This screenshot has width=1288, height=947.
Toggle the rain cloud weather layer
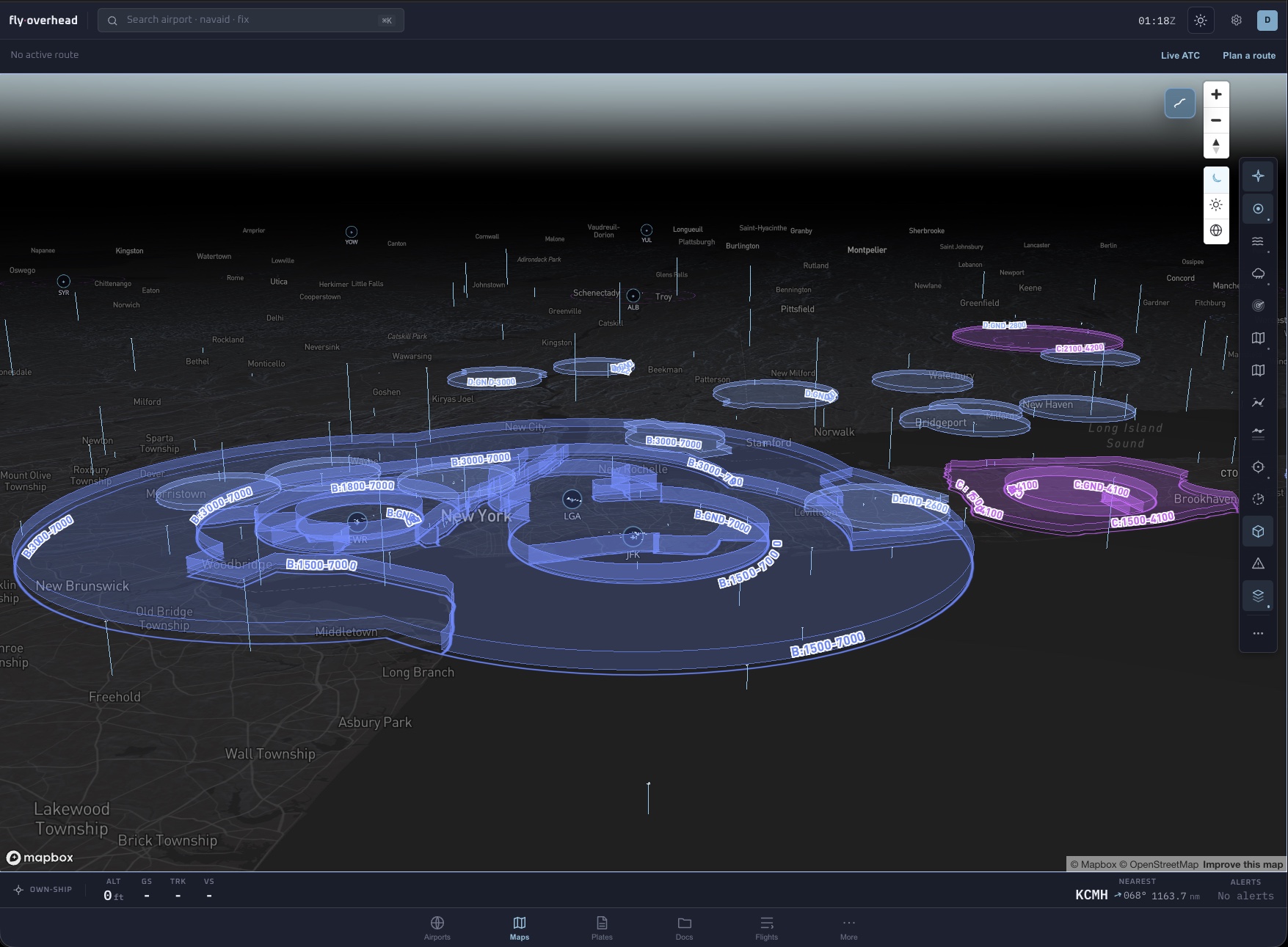1258,274
